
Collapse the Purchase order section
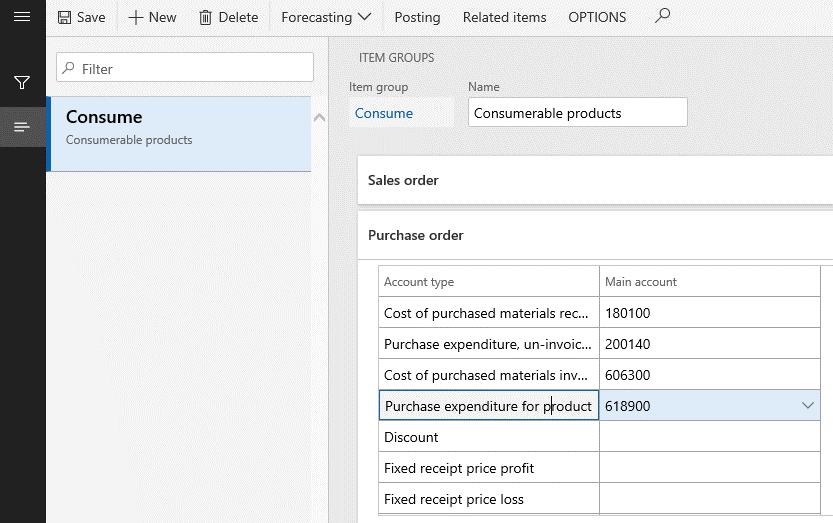(595, 235)
